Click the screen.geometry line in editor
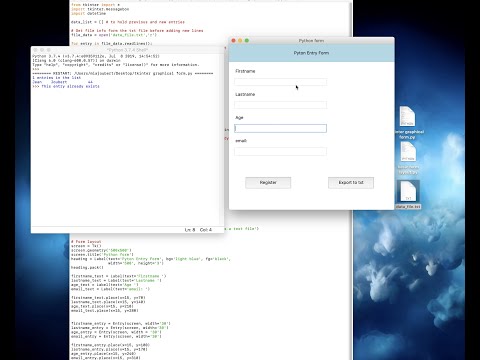480x360 pixels. (x=101, y=250)
